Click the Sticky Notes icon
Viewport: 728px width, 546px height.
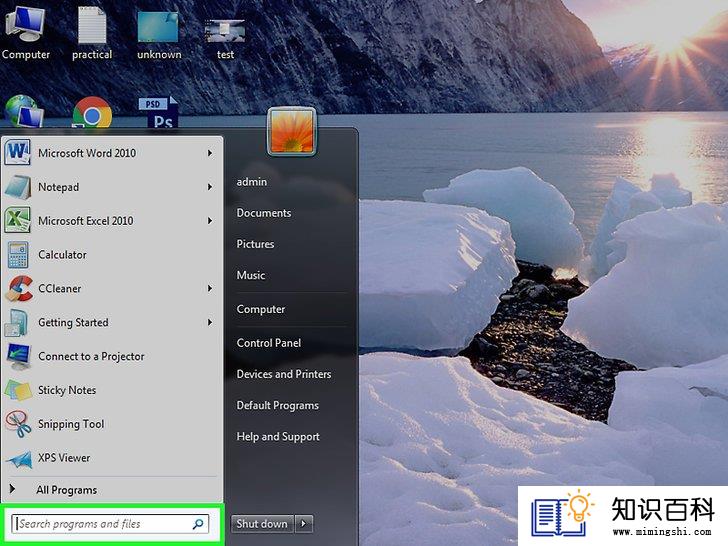tap(18, 390)
